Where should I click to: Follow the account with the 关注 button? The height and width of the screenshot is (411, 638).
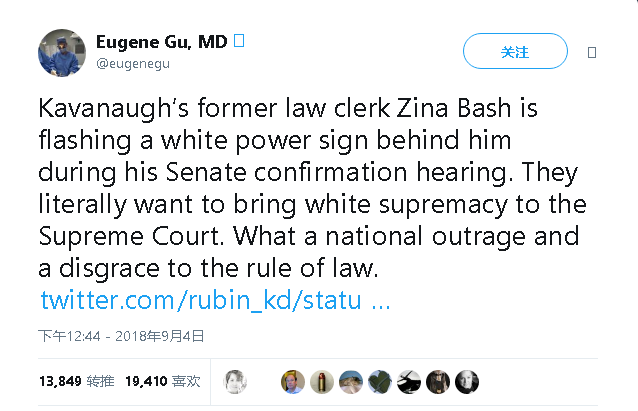[x=515, y=51]
